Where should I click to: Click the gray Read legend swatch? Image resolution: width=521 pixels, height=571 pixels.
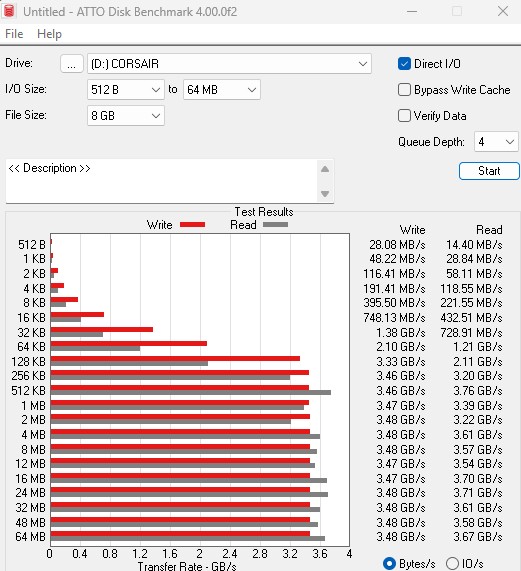[275, 225]
